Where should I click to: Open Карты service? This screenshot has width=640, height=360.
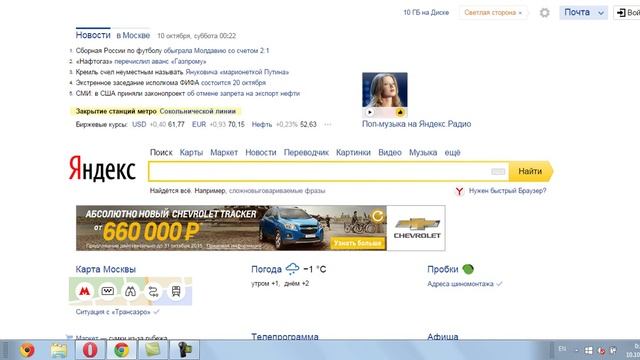191,153
